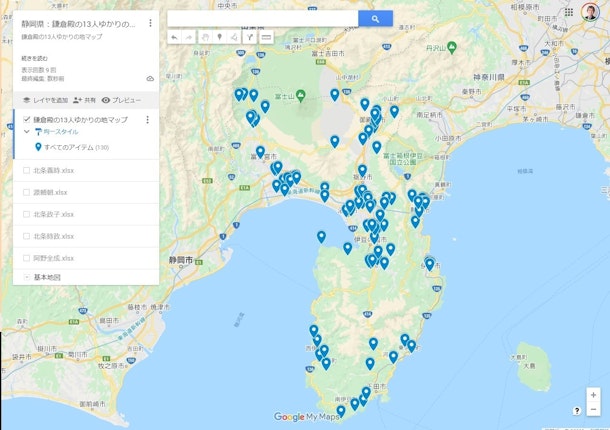Enable the 源頼朝.xlsx layer checkbox
The height and width of the screenshot is (430, 610).
pos(27,192)
